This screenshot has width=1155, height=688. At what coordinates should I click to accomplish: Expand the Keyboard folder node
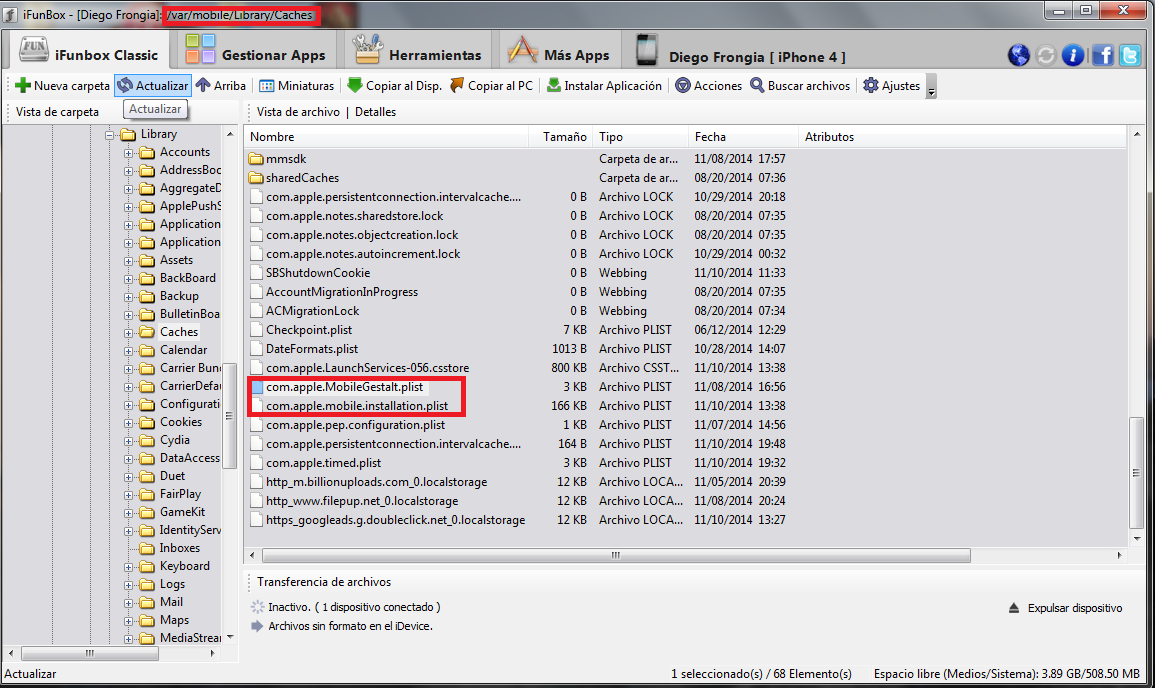[x=129, y=567]
